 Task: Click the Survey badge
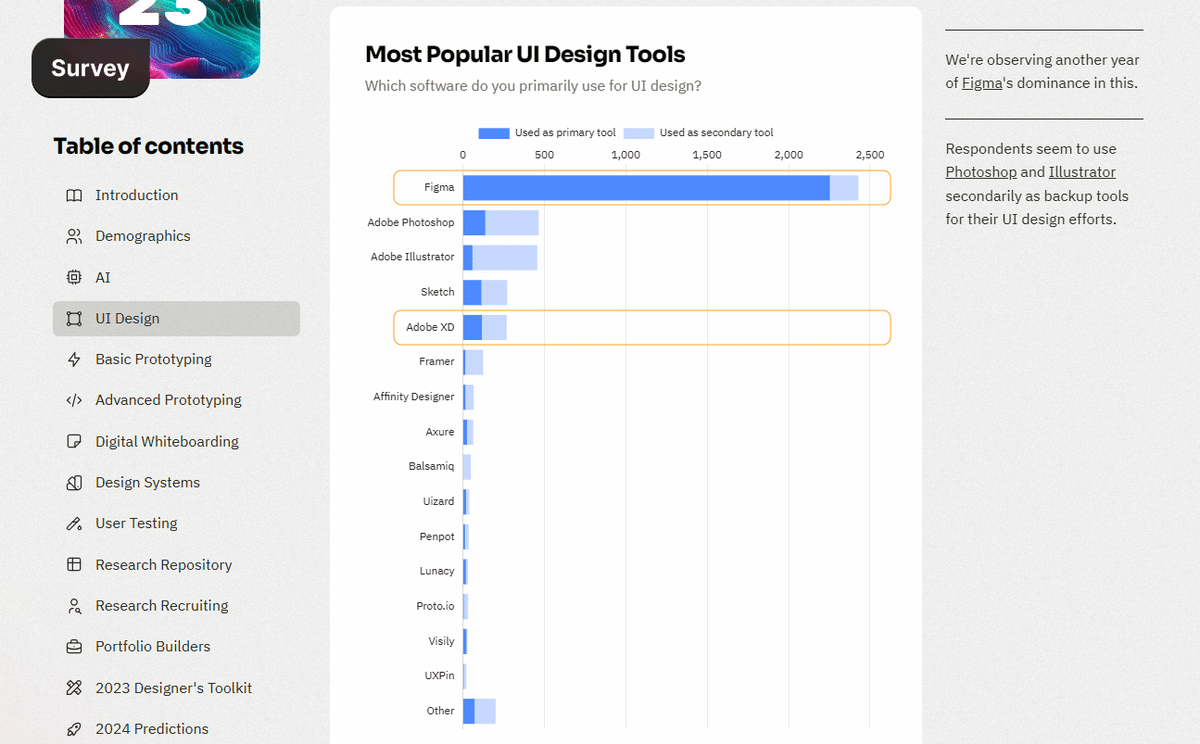coord(91,68)
